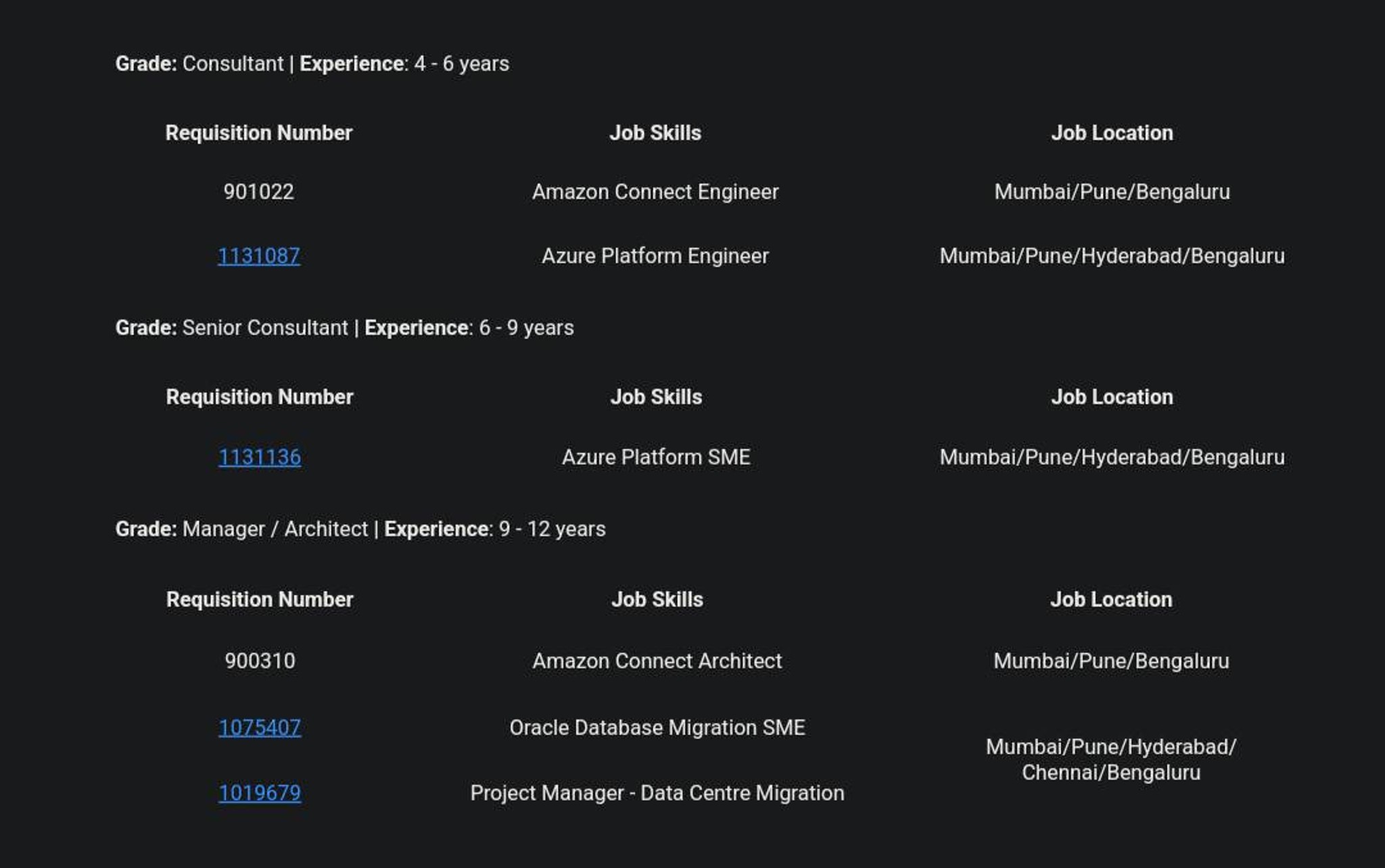Click Mumbai/Pune/Hyderabad/Chennai/Bengaluru location text
This screenshot has width=1385, height=868.
point(1111,760)
